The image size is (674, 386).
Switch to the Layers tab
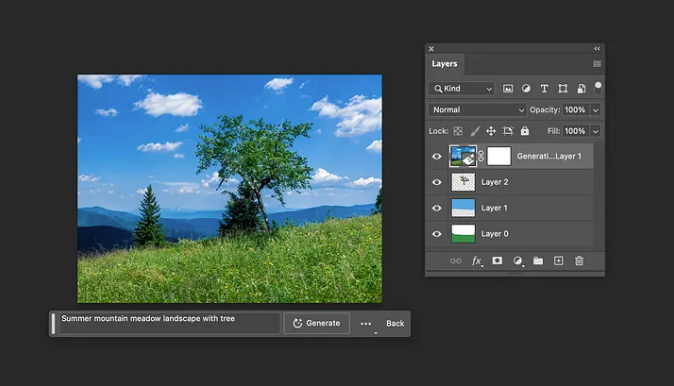(444, 64)
